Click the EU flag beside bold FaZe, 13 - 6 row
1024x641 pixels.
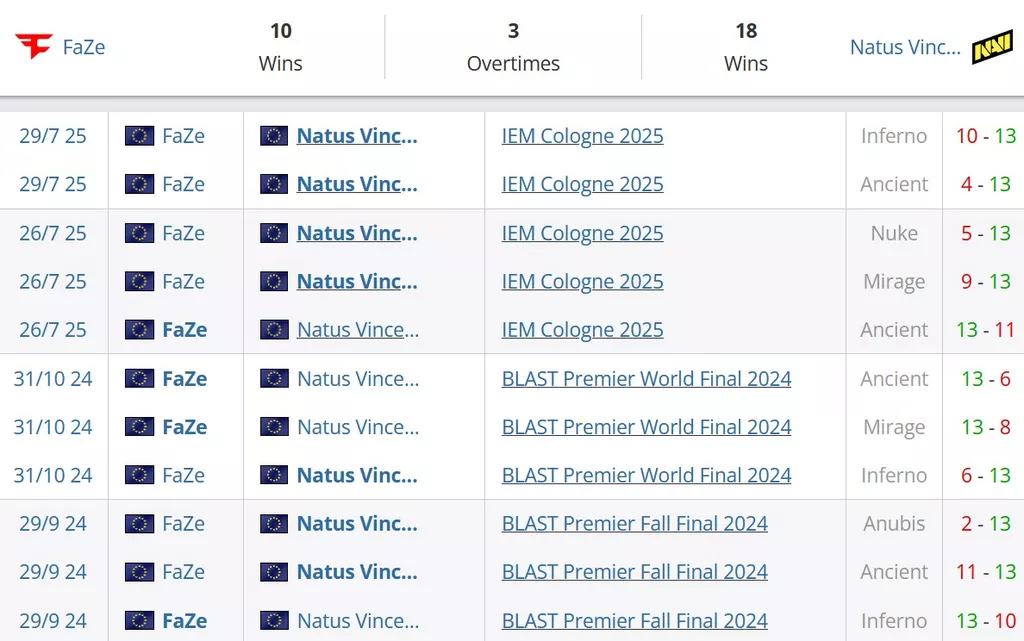coord(139,379)
